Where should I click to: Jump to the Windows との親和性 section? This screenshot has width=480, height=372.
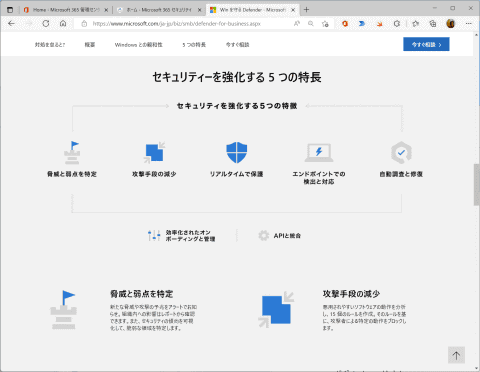139,45
